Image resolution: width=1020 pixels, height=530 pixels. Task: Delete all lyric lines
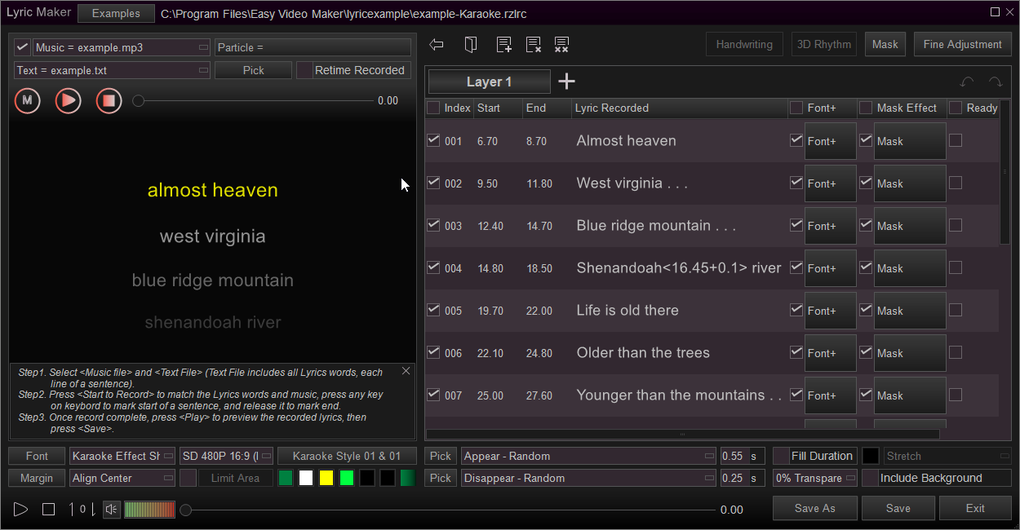point(561,44)
